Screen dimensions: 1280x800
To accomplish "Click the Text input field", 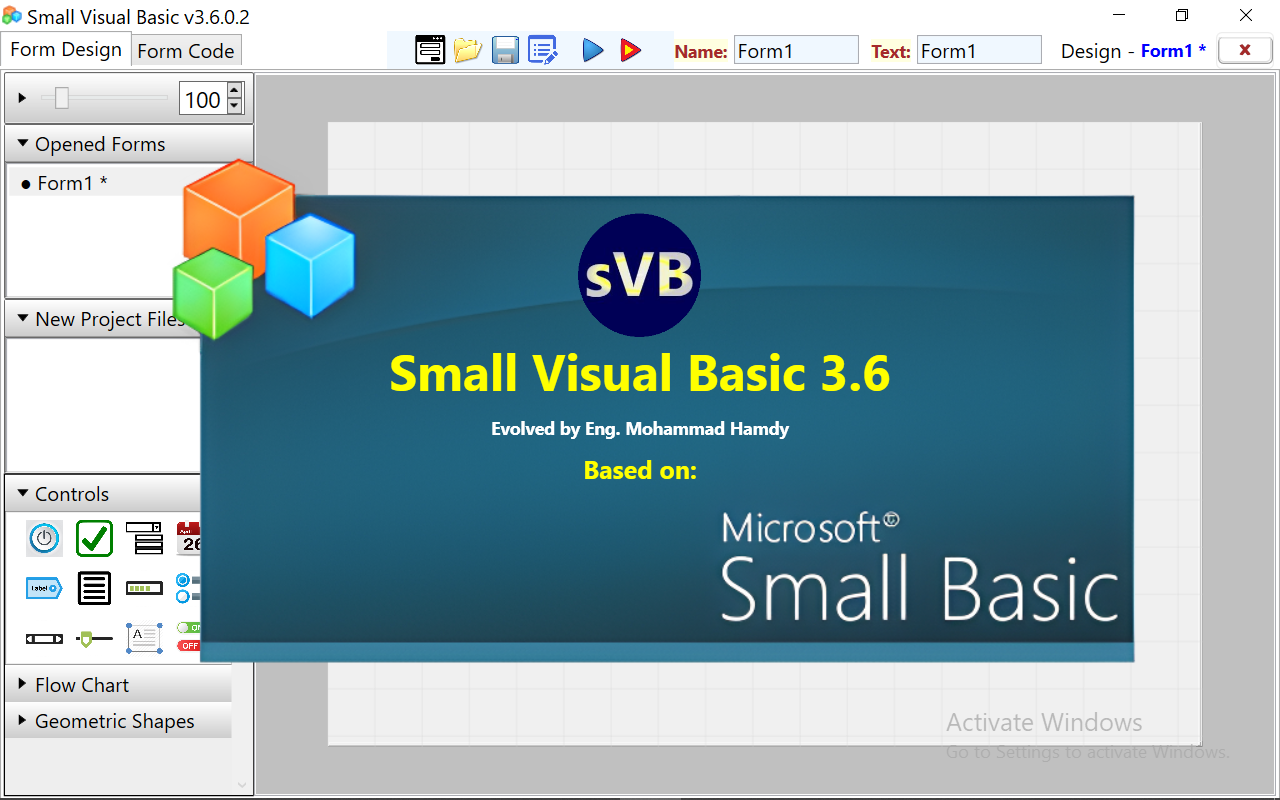I will click(979, 50).
